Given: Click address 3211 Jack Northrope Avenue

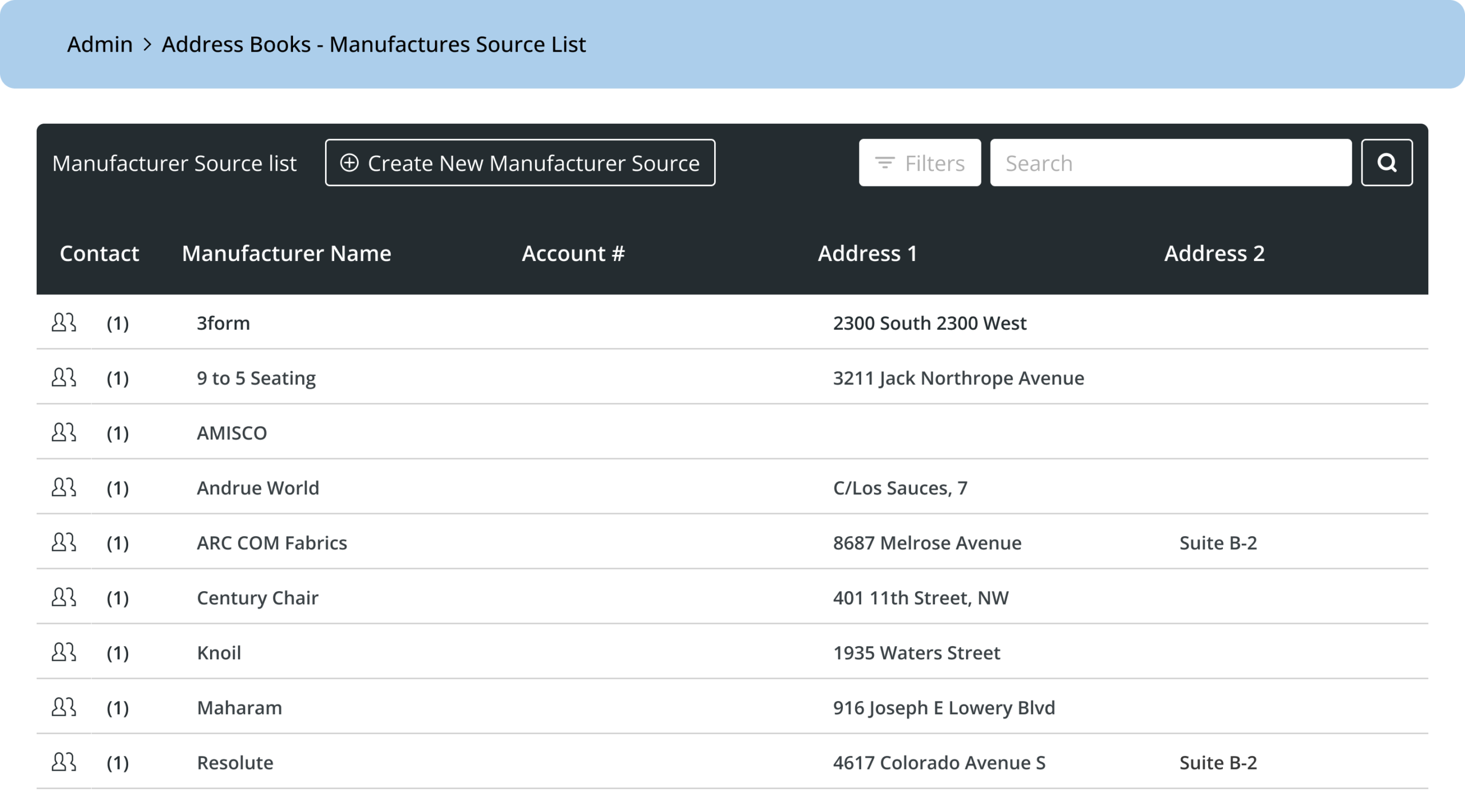Looking at the screenshot, I should tap(959, 378).
